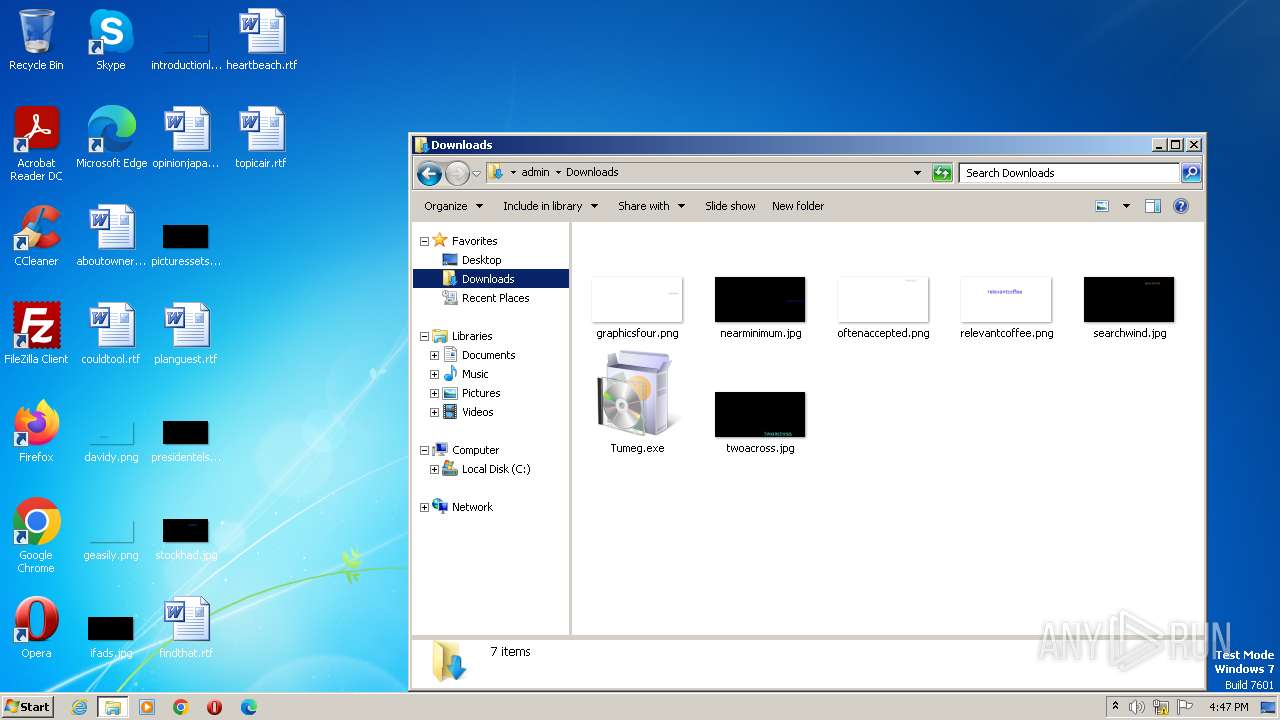This screenshot has width=1280, height=720.
Task: Show the preview pane
Action: point(1153,206)
